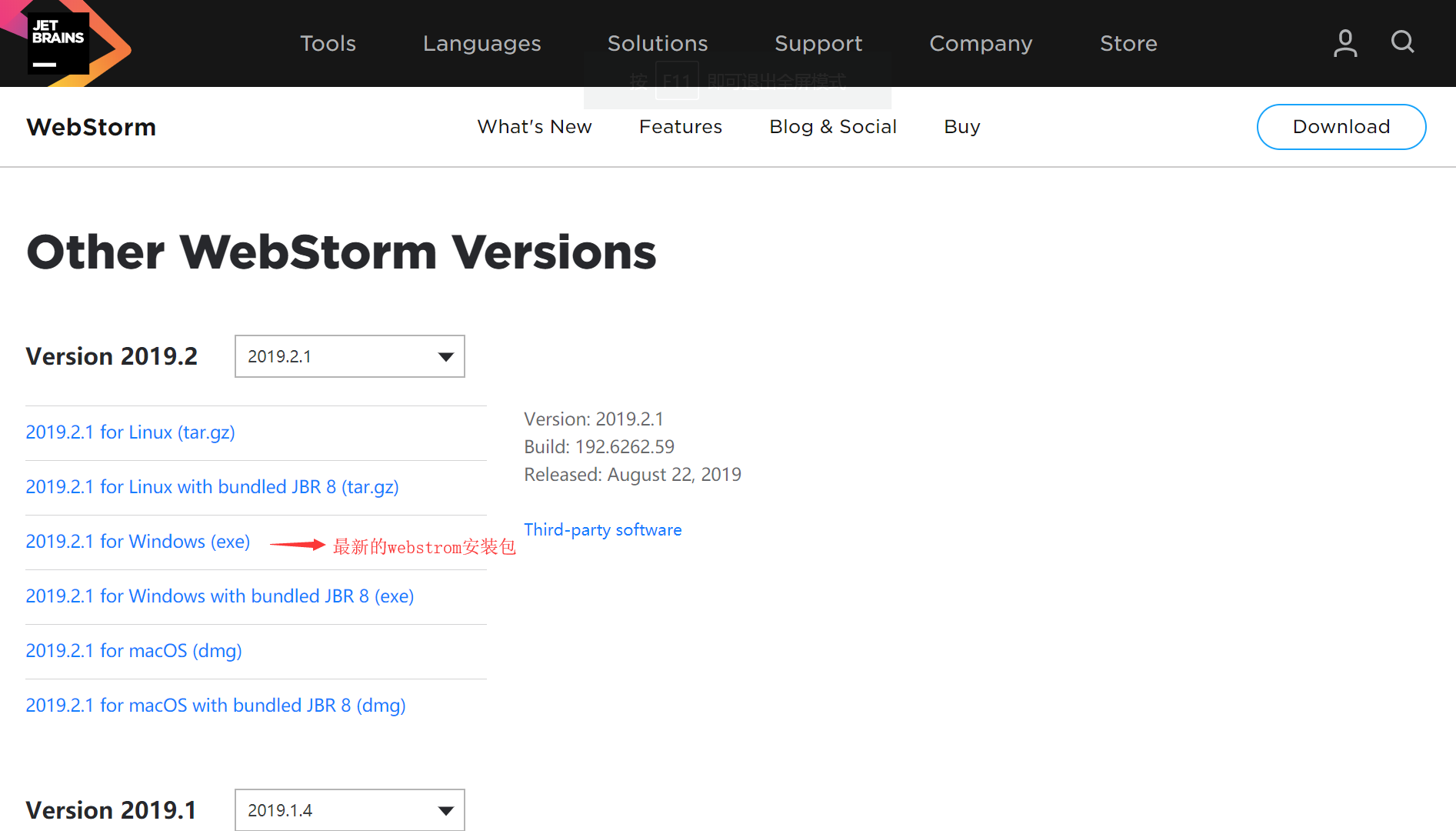Open the user account icon

pos(1344,43)
